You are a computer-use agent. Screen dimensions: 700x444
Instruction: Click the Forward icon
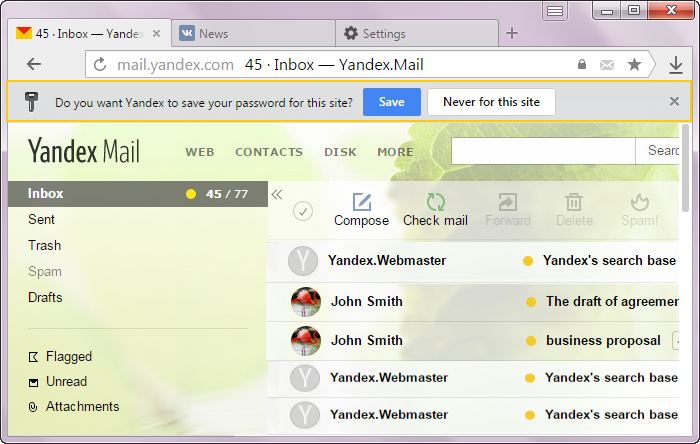pos(508,202)
